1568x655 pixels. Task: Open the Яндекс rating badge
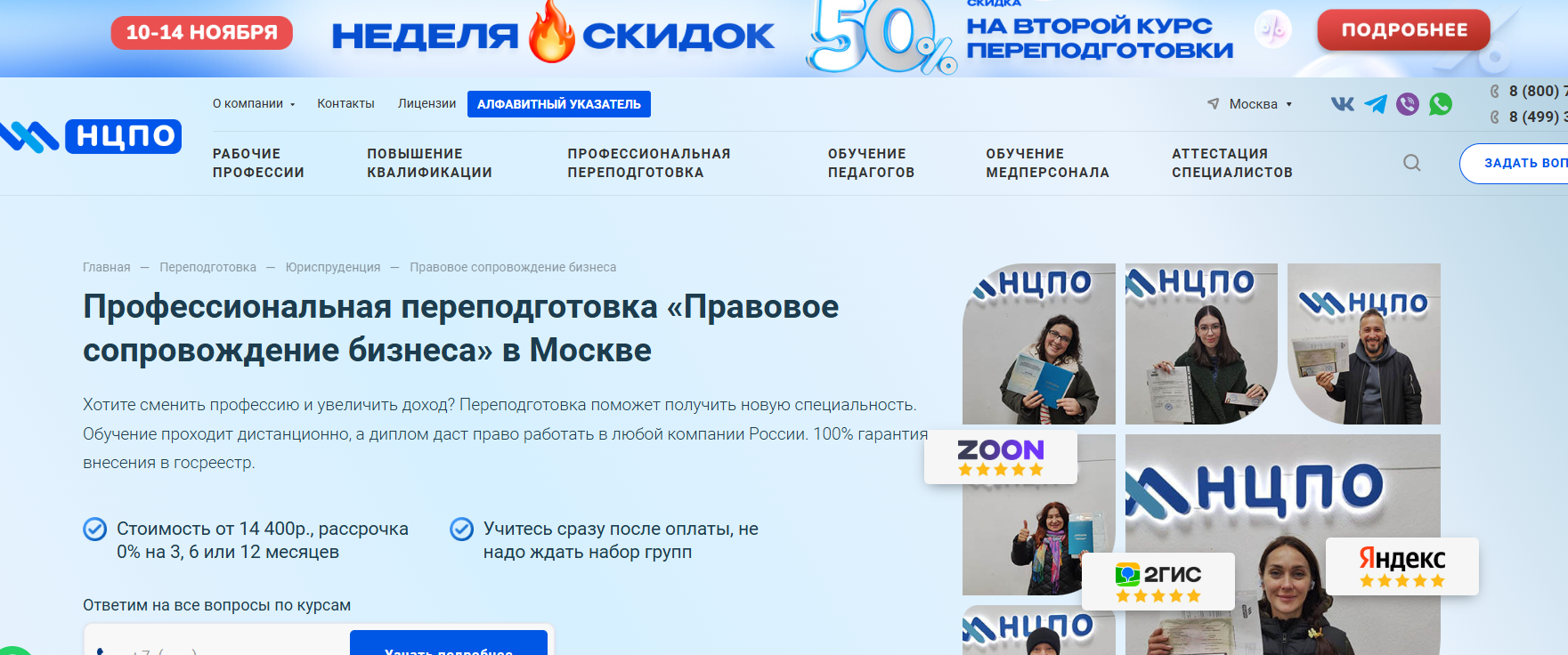(1401, 567)
